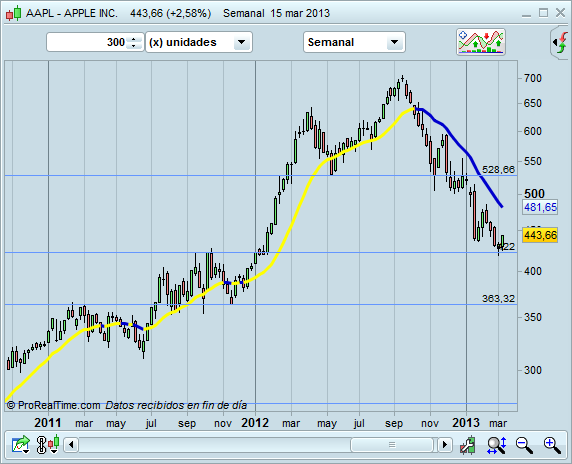This screenshot has height=464, width=572.
Task: Click the magnifier auto-fit zoom icon
Action: [497, 445]
